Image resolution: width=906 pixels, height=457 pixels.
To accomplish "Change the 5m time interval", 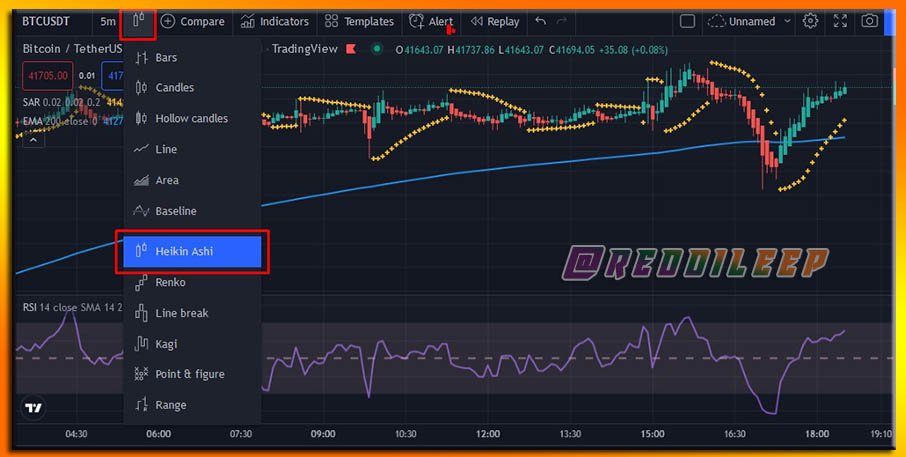I will 107,21.
